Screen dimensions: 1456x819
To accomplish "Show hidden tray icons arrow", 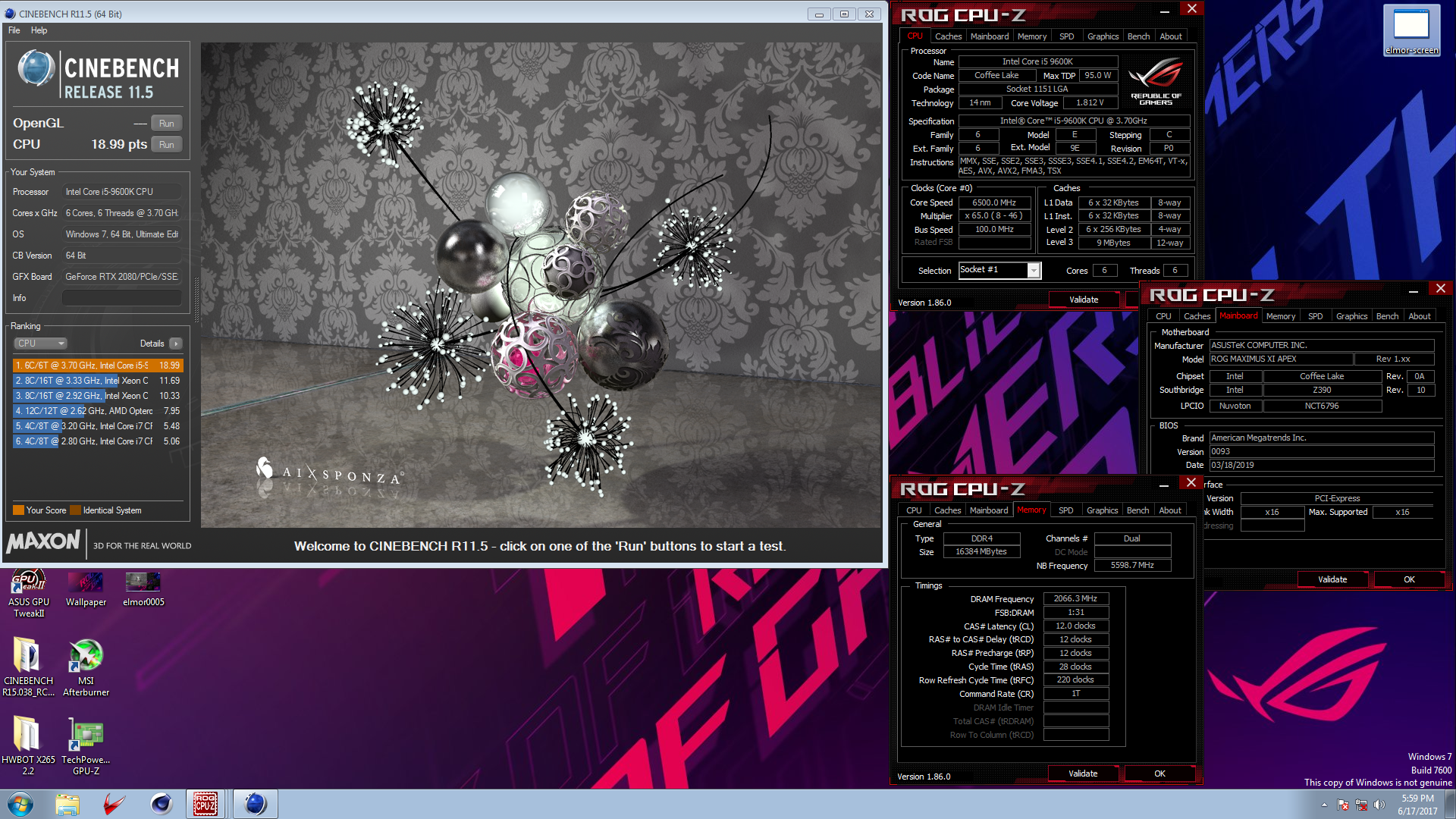I will click(x=1324, y=805).
